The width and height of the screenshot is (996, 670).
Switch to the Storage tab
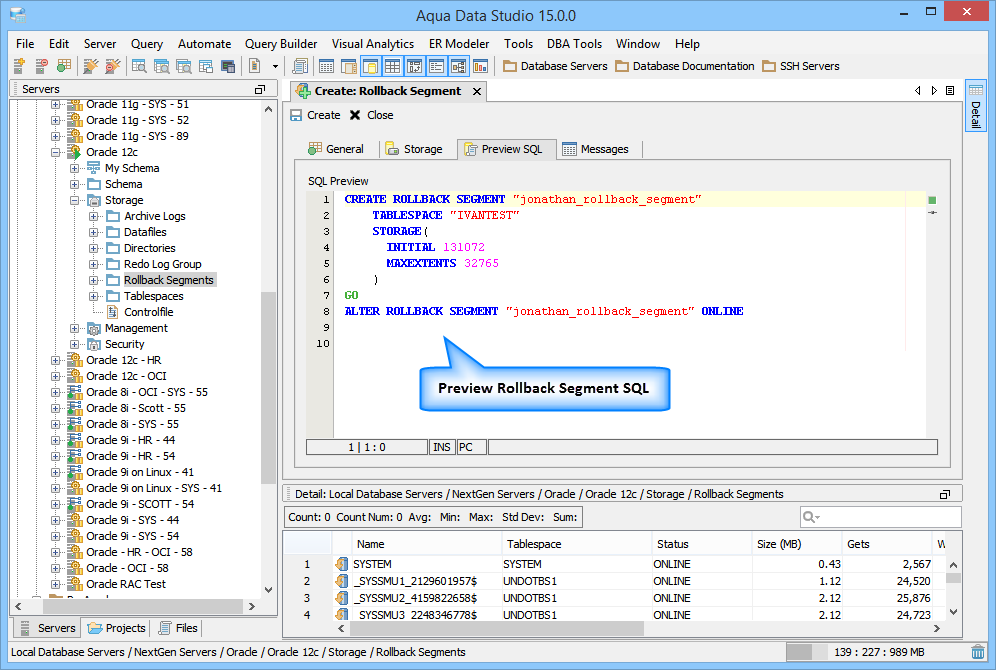tap(413, 149)
